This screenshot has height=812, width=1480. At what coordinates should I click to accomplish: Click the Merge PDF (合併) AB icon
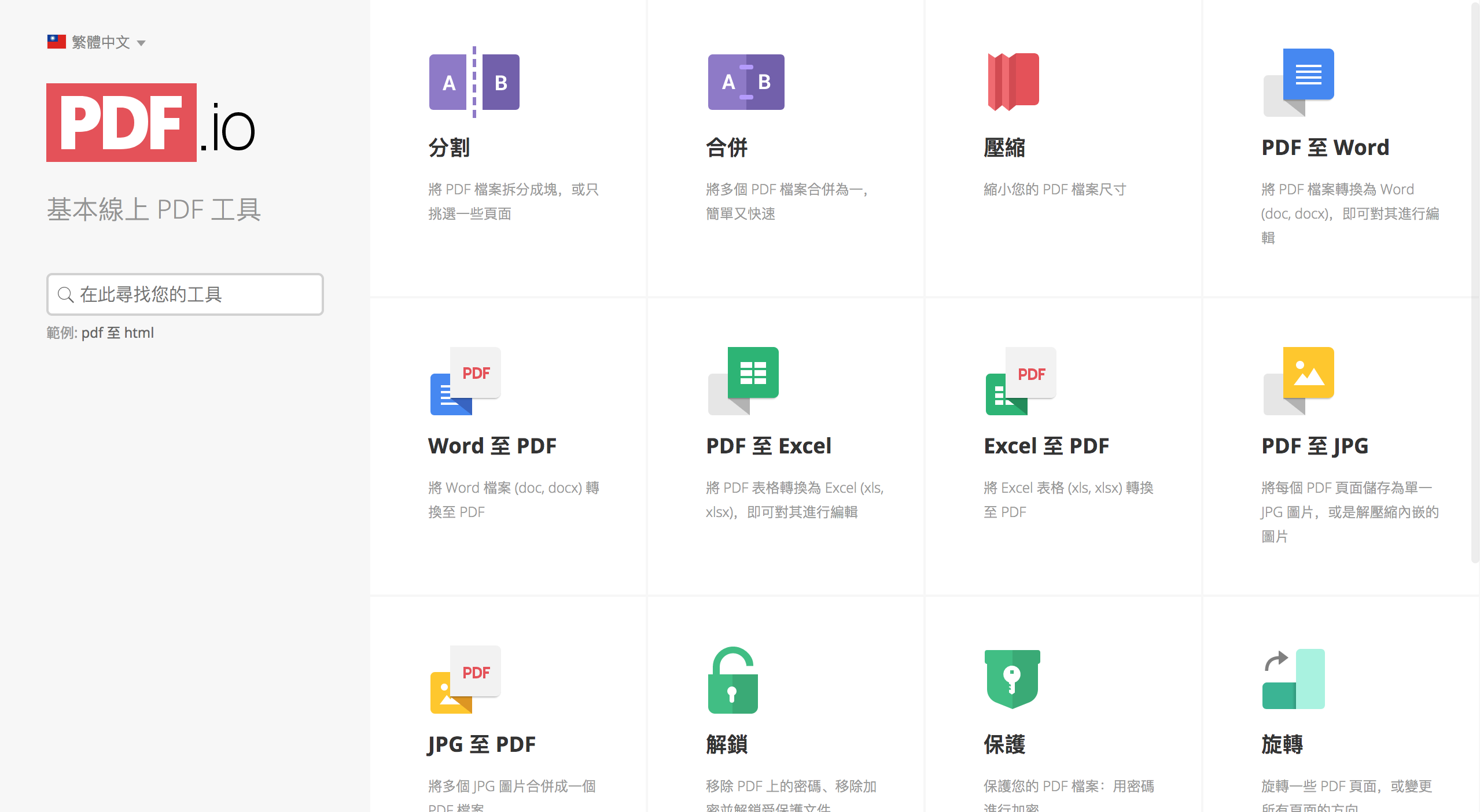[x=746, y=82]
